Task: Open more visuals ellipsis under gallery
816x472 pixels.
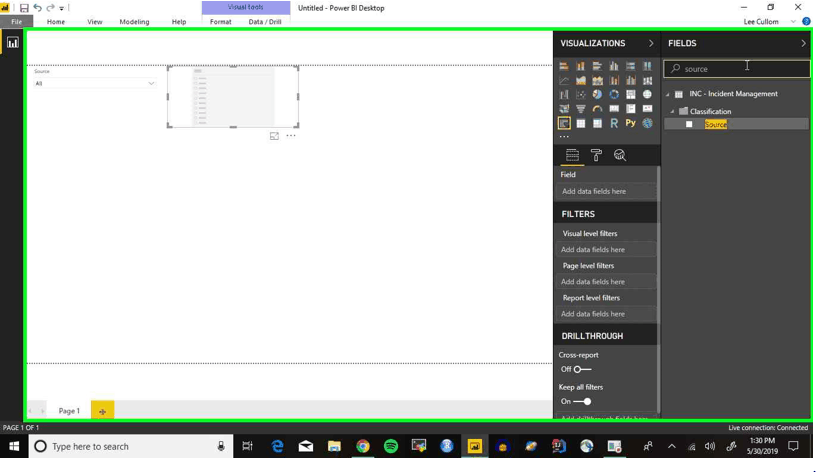Action: pos(564,136)
